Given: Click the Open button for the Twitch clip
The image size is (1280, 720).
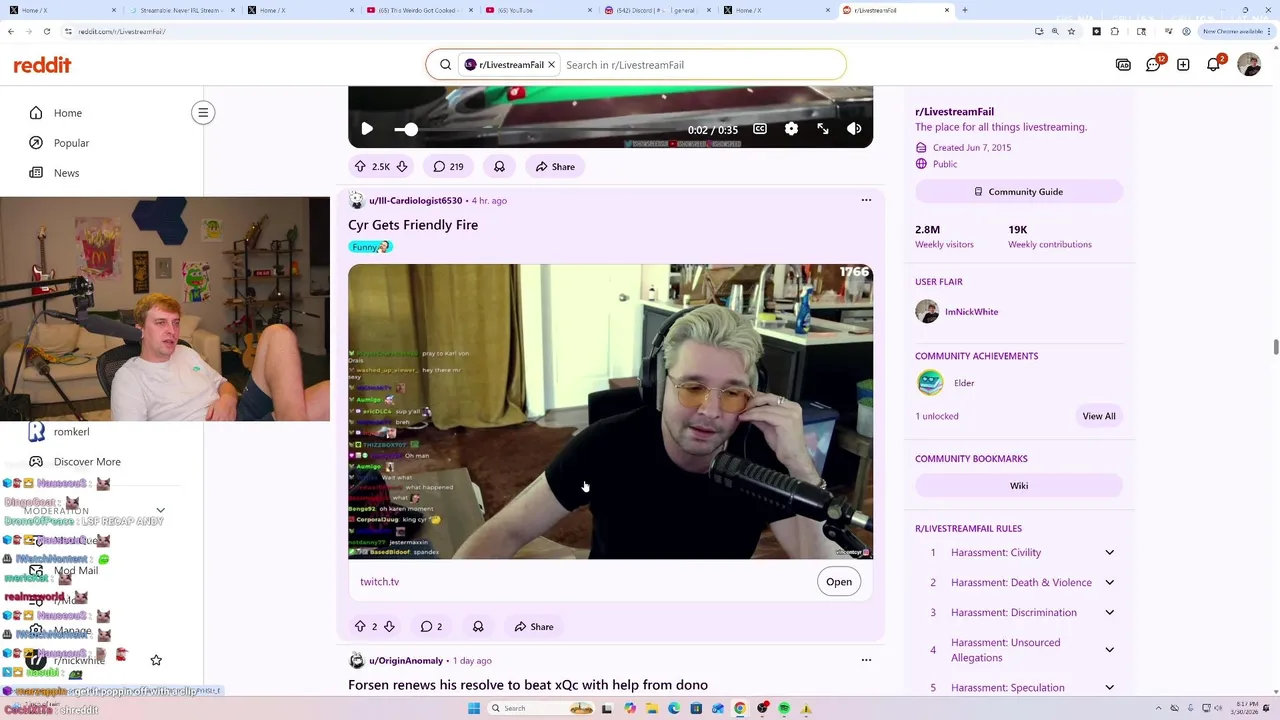Looking at the screenshot, I should (839, 582).
